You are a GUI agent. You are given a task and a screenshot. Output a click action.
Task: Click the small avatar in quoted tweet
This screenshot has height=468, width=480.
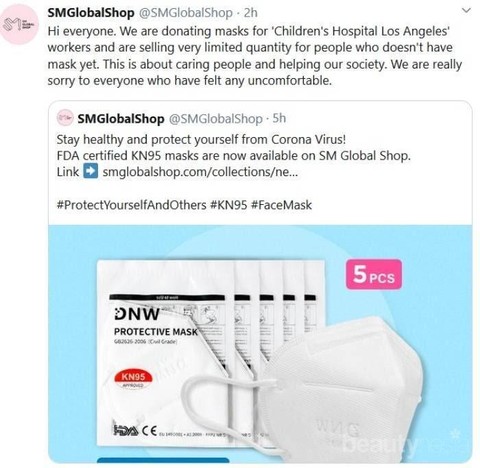pyautogui.click(x=65, y=118)
